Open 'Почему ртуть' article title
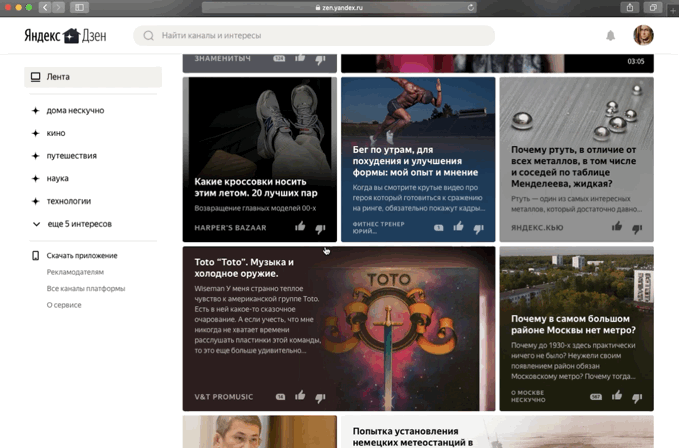Image resolution: width=679 pixels, height=448 pixels. click(x=573, y=167)
